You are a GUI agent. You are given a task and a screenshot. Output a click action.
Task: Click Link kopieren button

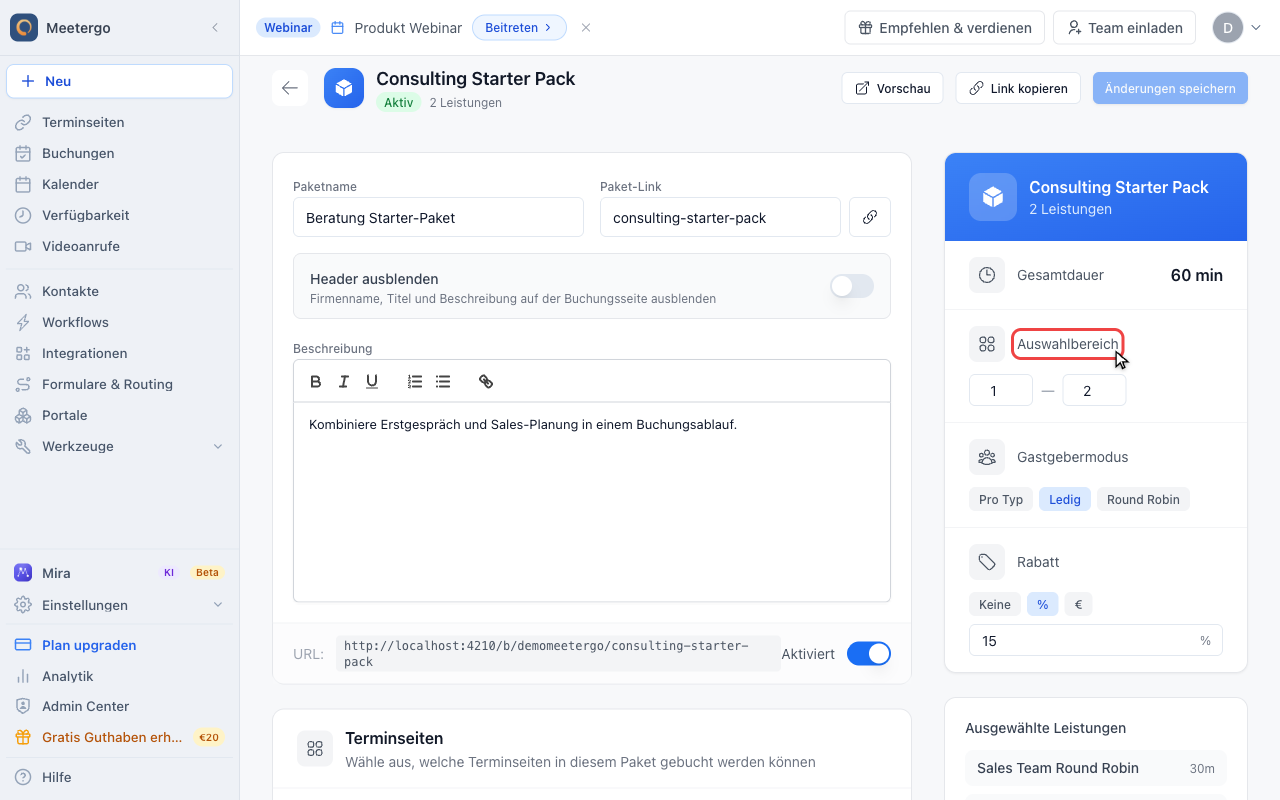pos(1018,88)
